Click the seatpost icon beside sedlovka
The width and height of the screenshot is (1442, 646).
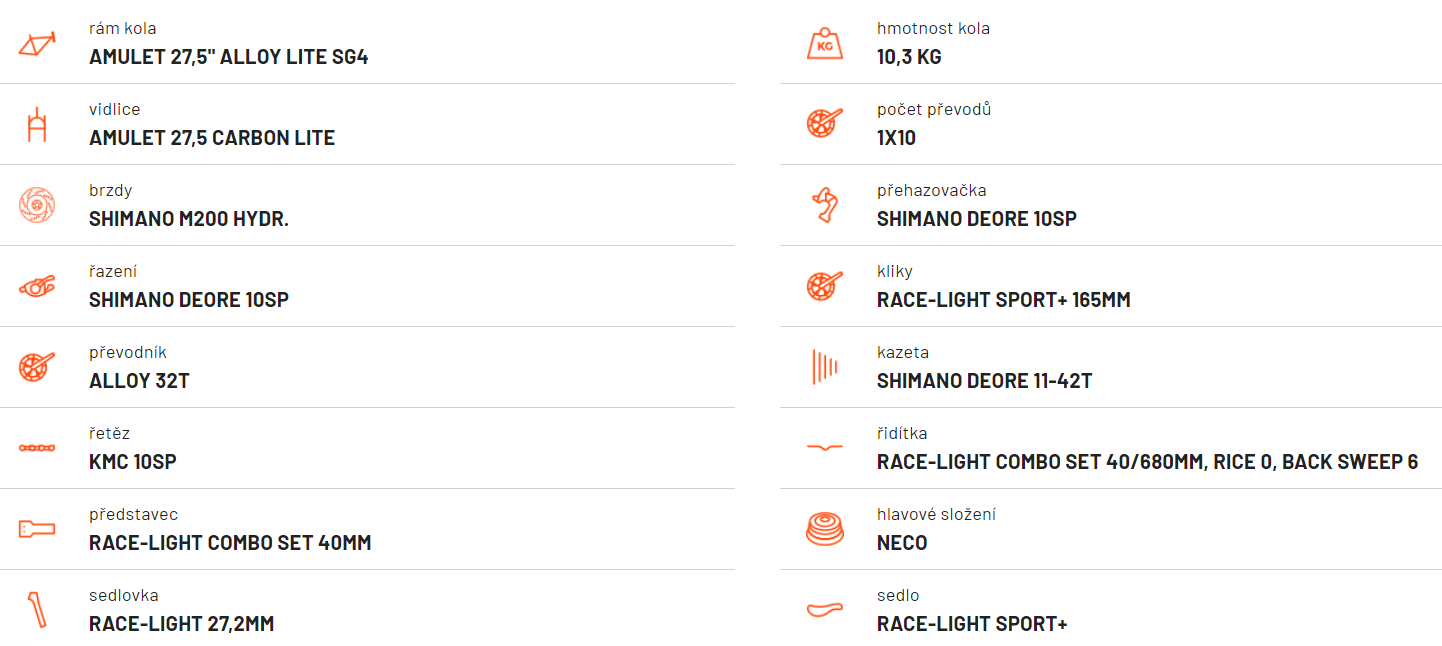(x=37, y=610)
